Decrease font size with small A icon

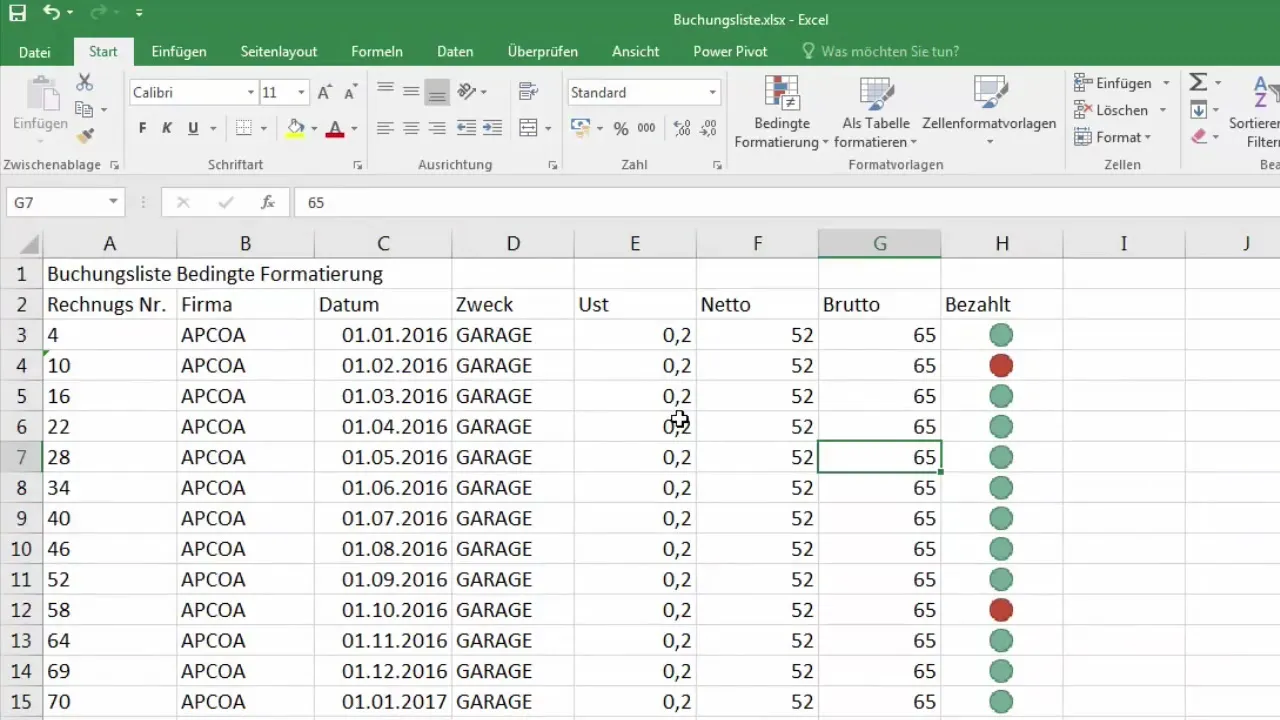coord(350,92)
